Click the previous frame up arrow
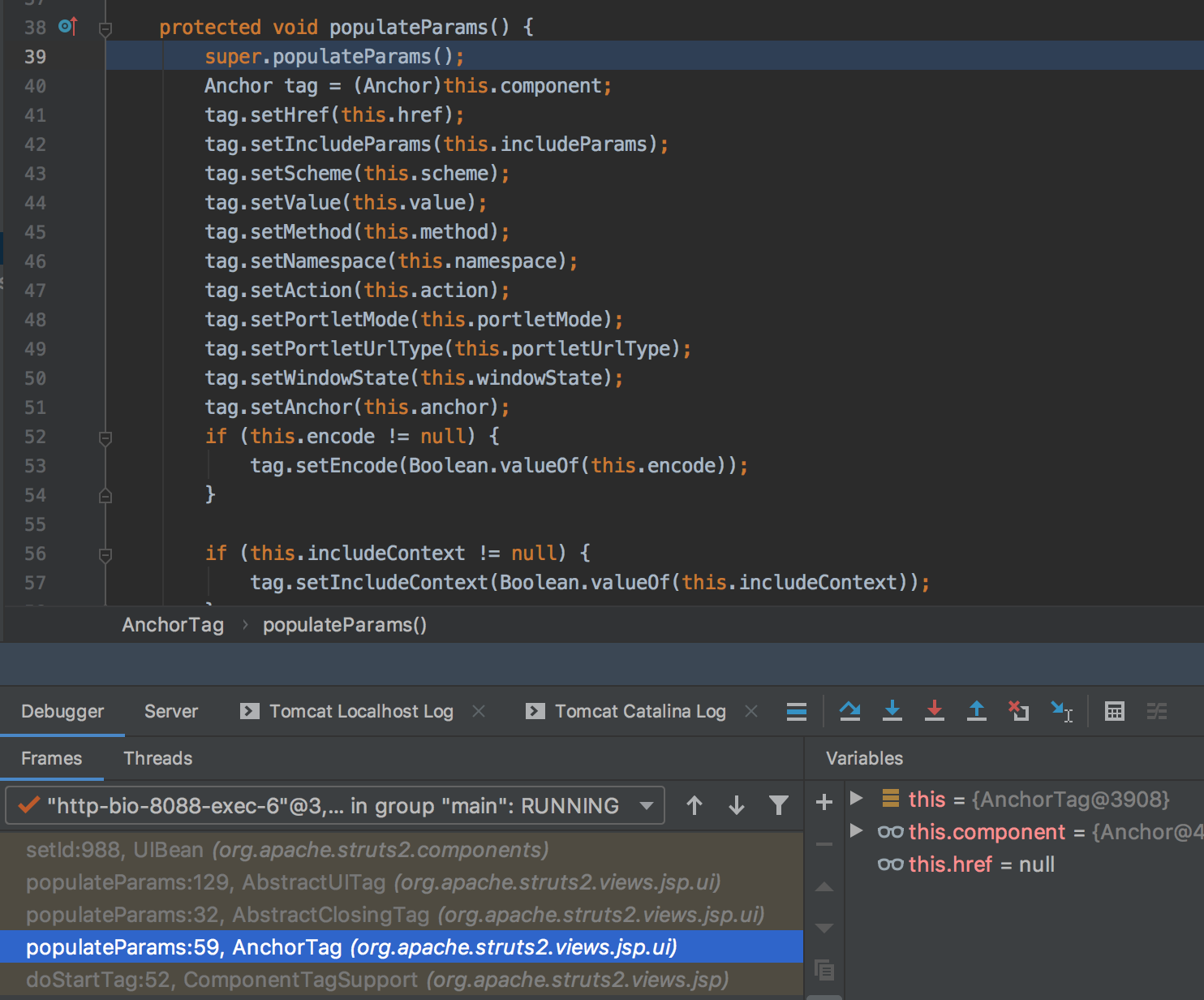Image resolution: width=1204 pixels, height=1000 pixels. [x=694, y=805]
